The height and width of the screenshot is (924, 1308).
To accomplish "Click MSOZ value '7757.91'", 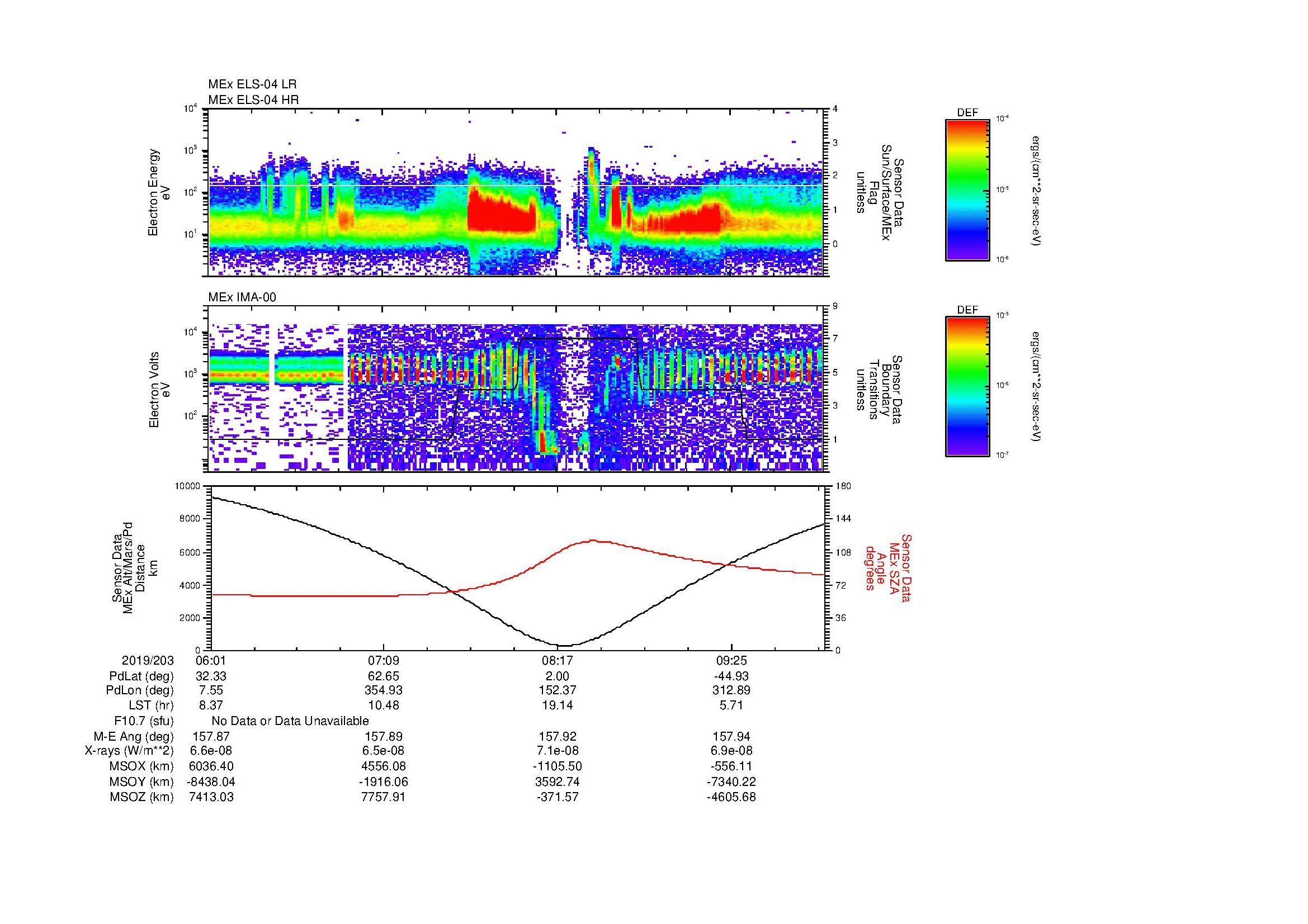I will (384, 797).
